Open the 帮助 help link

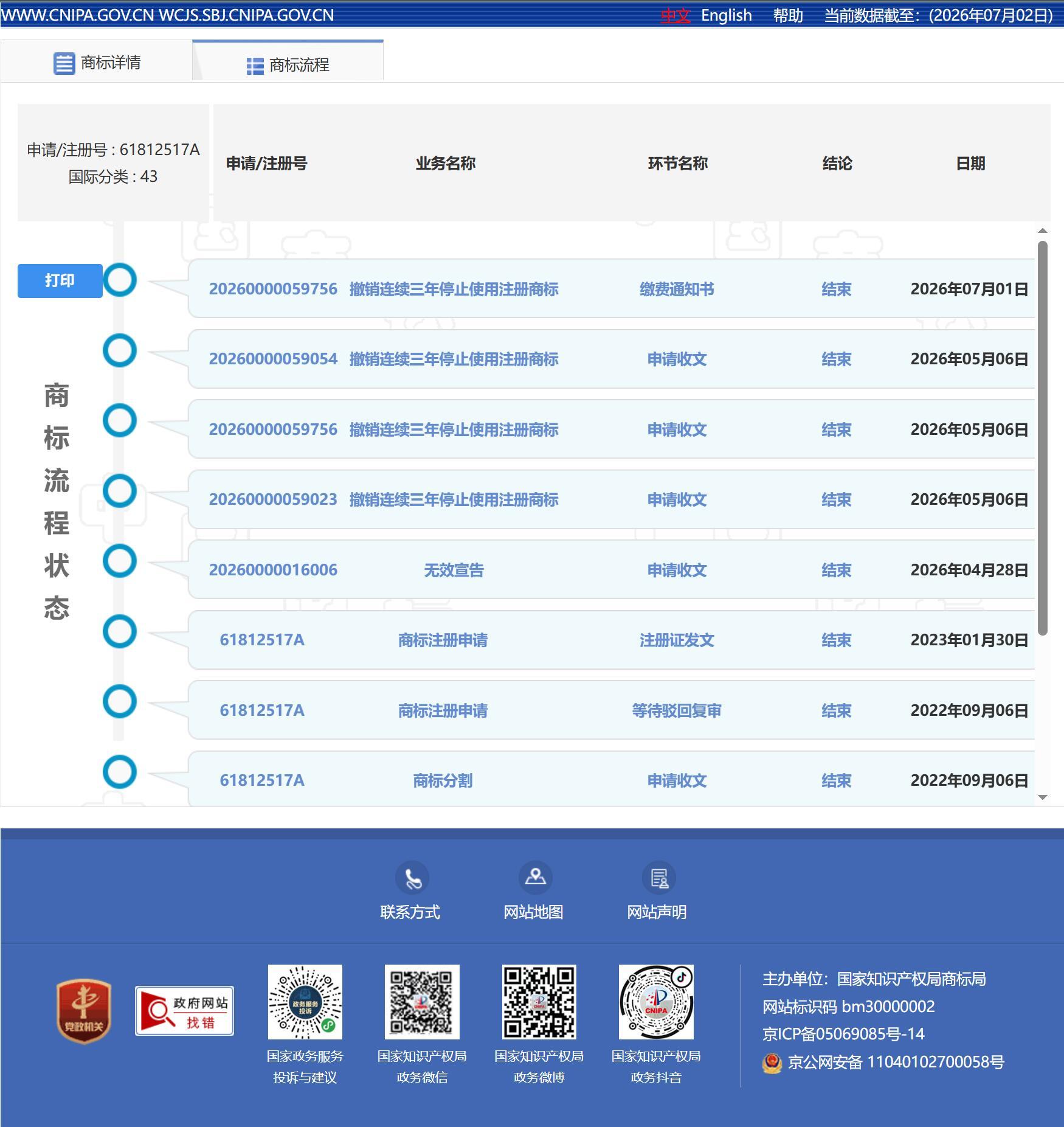[x=788, y=15]
